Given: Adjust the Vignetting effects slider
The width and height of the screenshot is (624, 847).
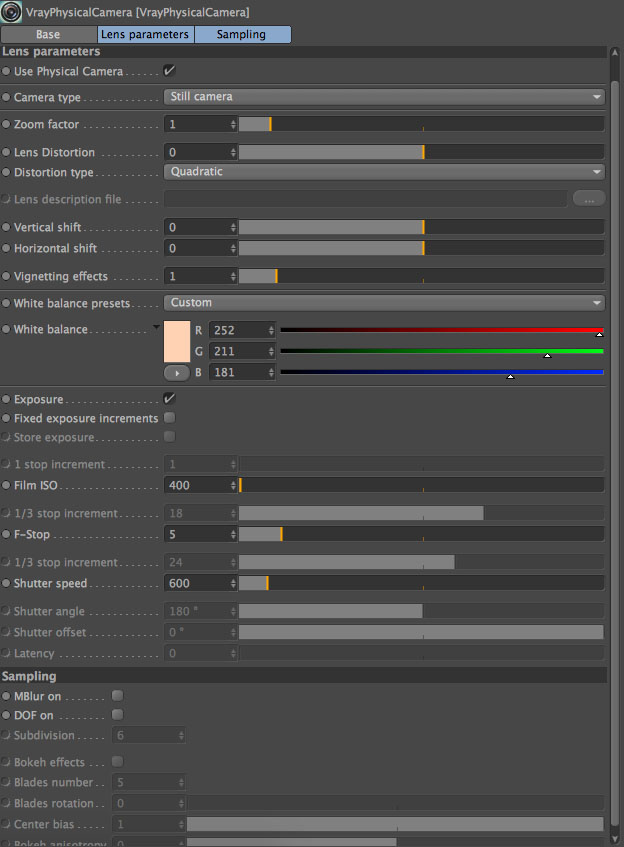Looking at the screenshot, I should pyautogui.click(x=421, y=277).
